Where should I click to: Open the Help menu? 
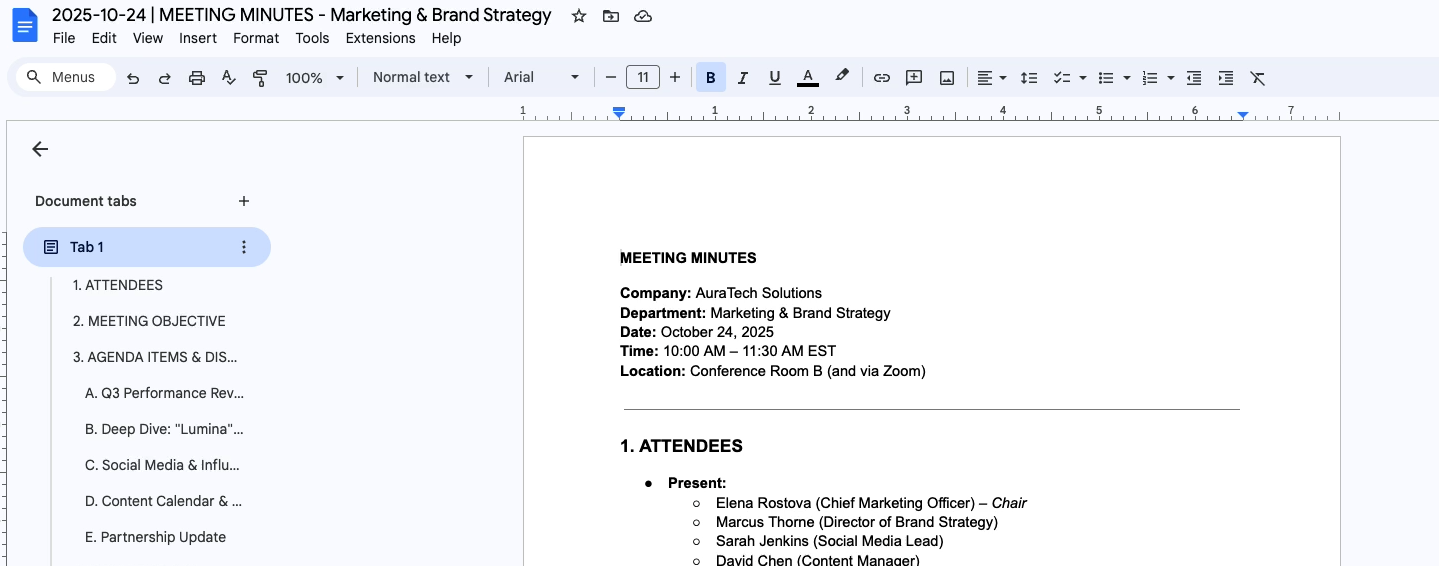(x=446, y=38)
